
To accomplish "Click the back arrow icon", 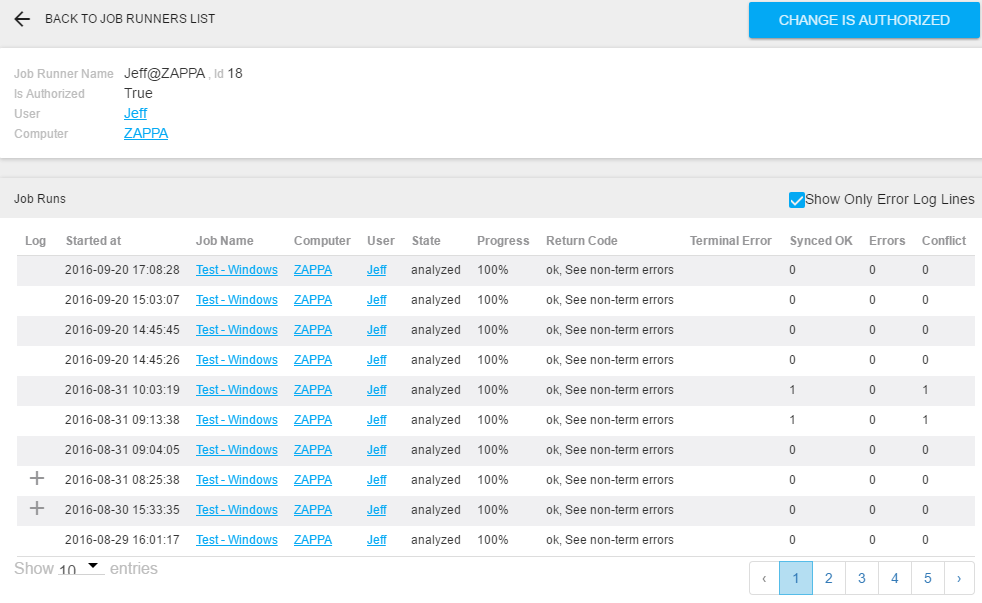I will tap(22, 19).
